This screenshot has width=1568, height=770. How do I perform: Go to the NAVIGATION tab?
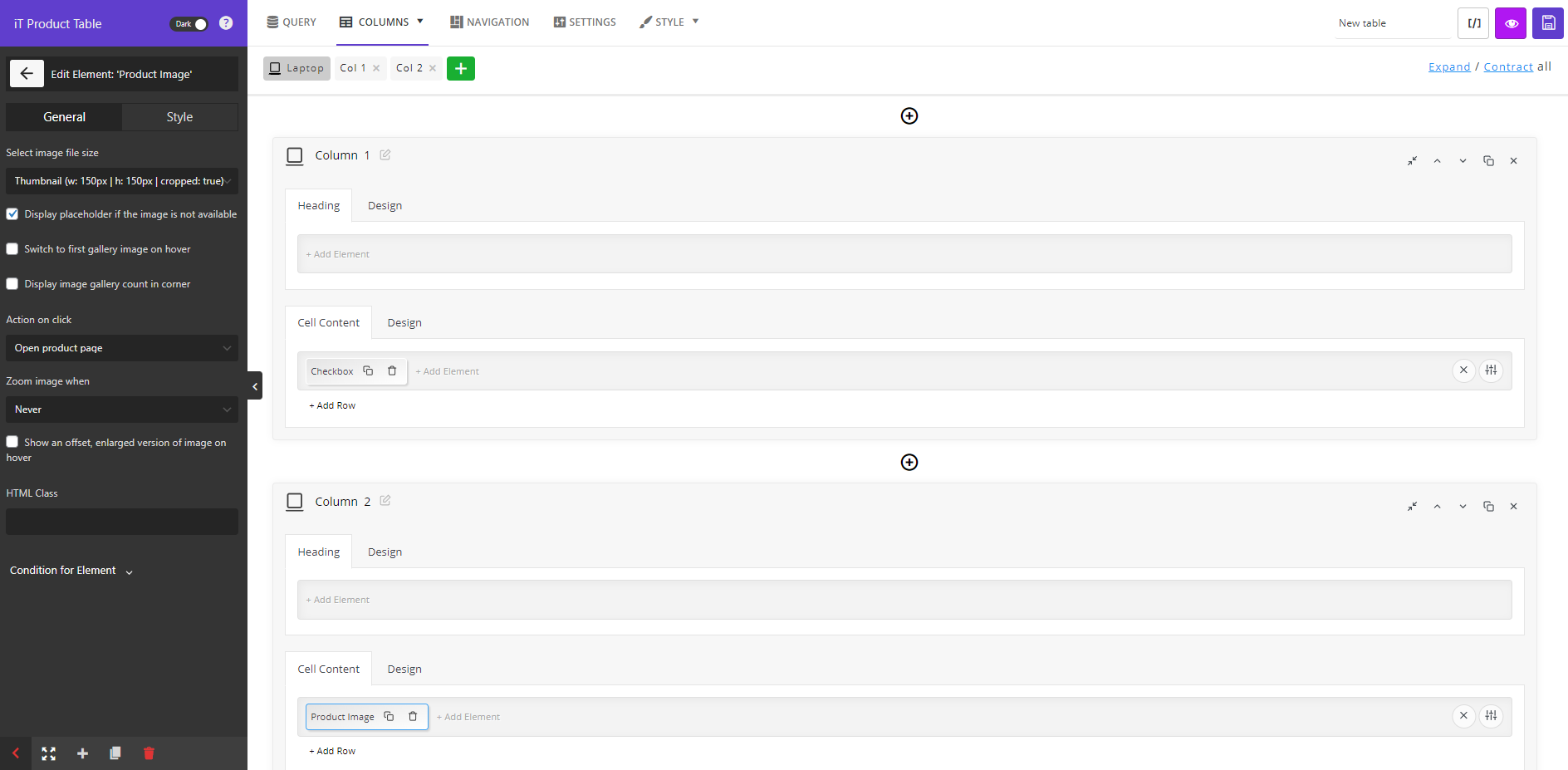[x=490, y=22]
